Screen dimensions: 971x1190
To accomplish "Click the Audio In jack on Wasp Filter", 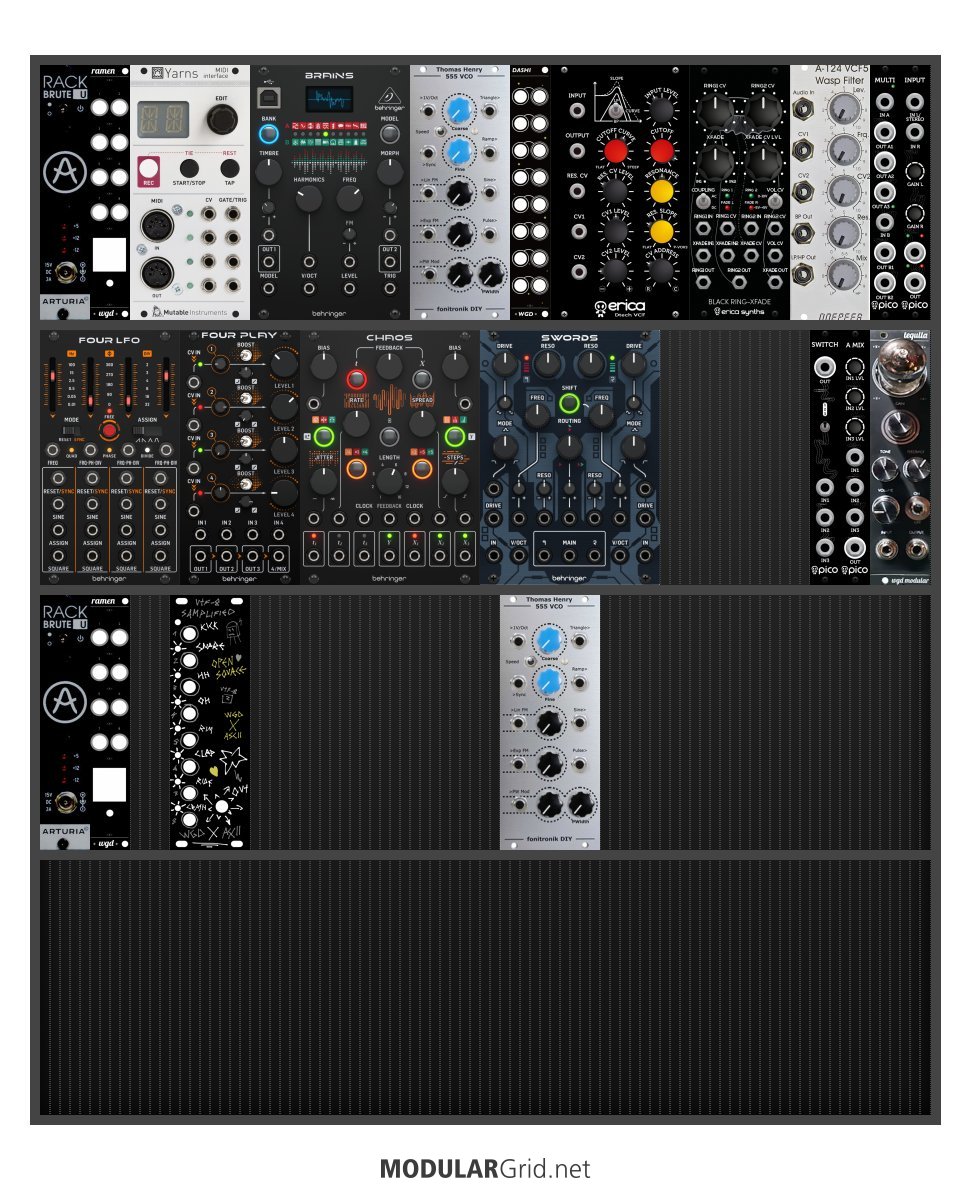I will (803, 110).
